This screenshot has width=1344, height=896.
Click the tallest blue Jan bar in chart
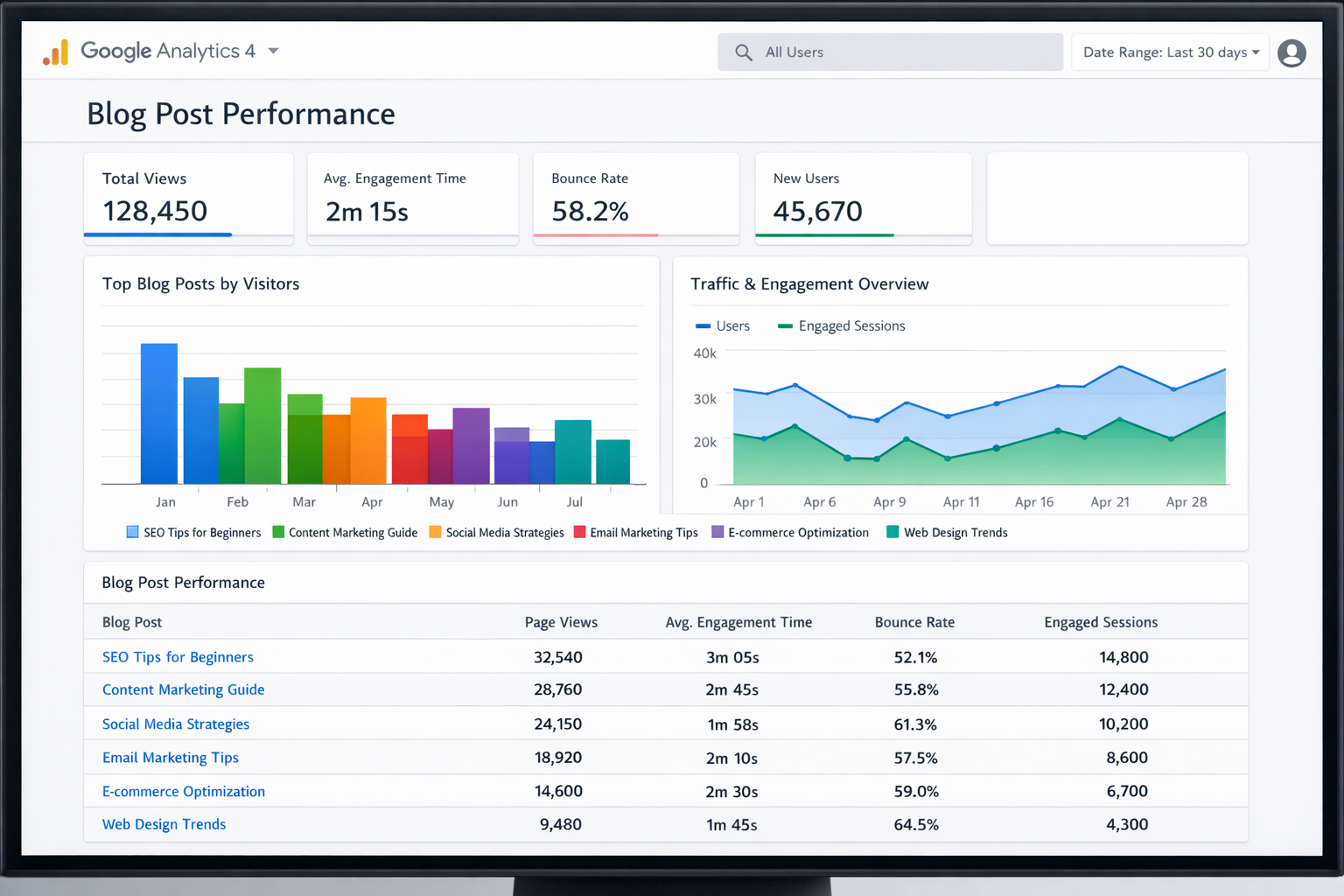point(159,413)
